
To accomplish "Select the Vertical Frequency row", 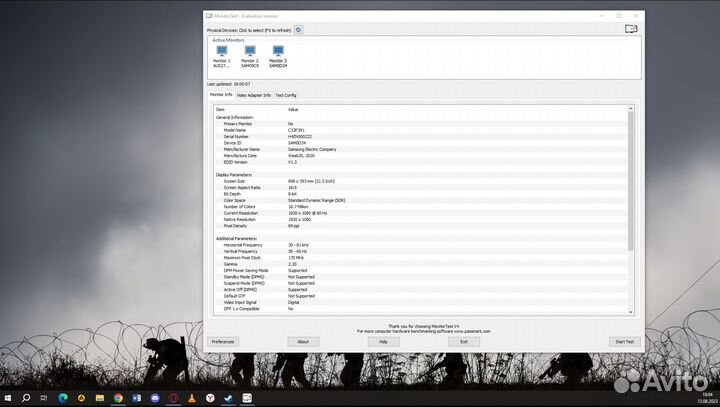I will 421,252.
